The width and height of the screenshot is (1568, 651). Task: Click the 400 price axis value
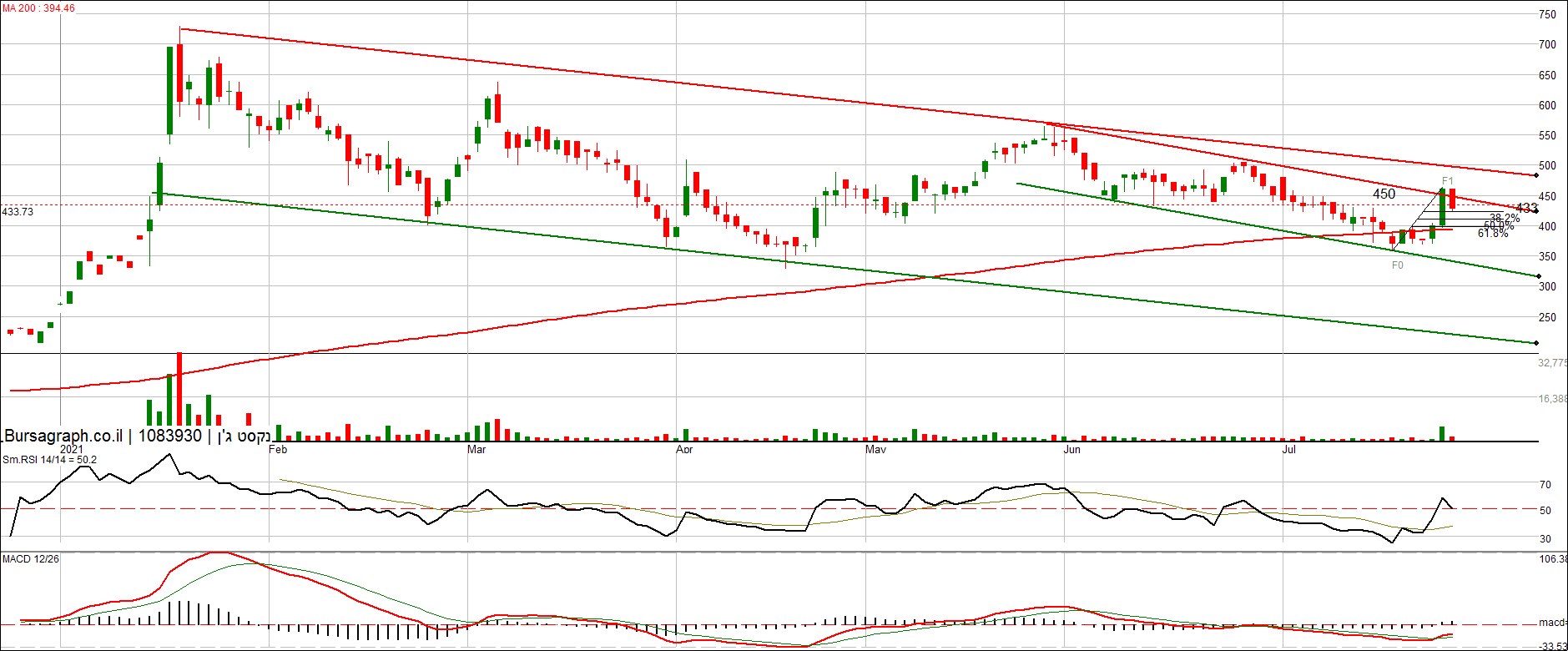point(1547,226)
